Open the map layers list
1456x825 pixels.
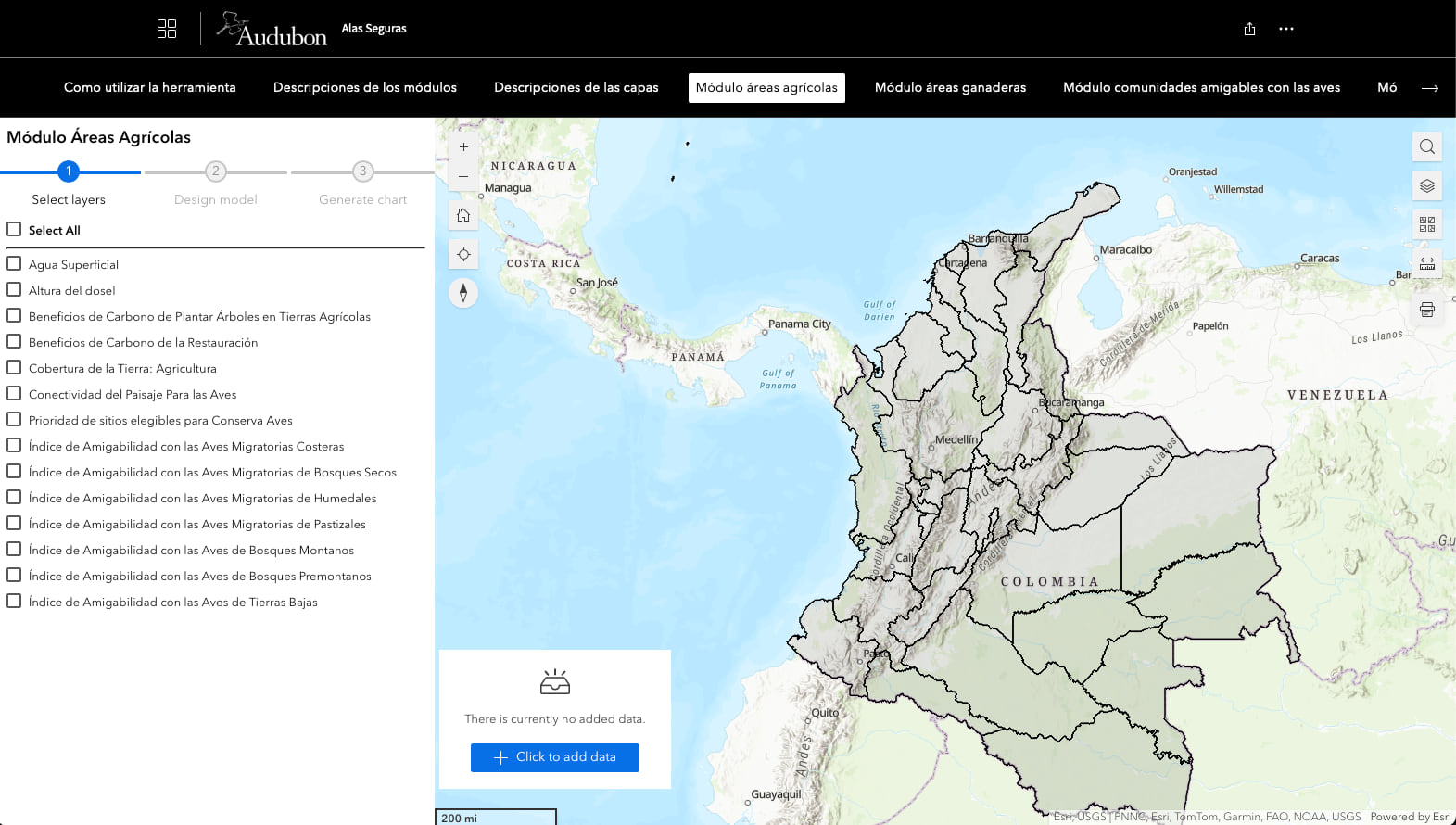(x=1427, y=185)
